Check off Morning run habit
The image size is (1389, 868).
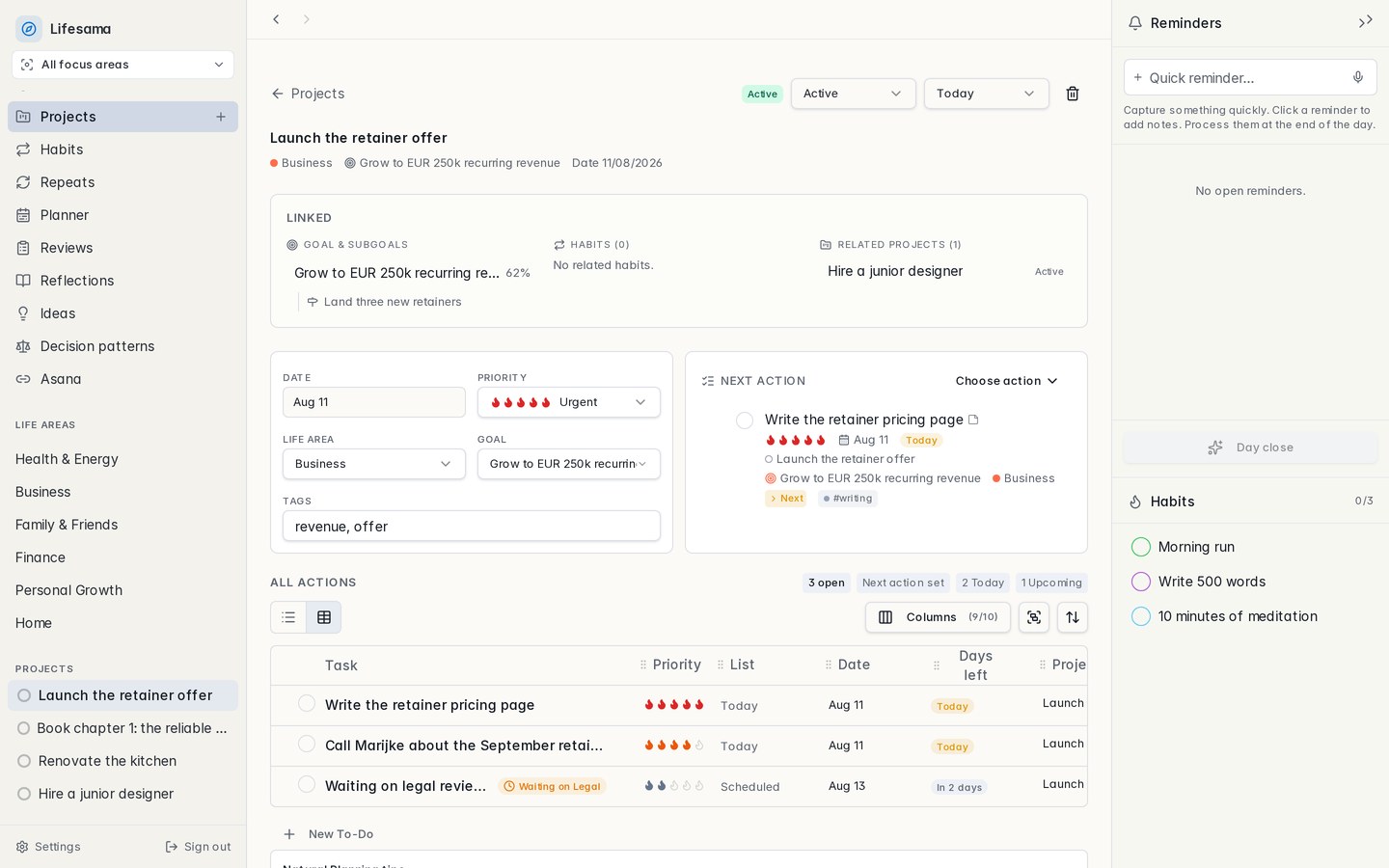pyautogui.click(x=1141, y=547)
